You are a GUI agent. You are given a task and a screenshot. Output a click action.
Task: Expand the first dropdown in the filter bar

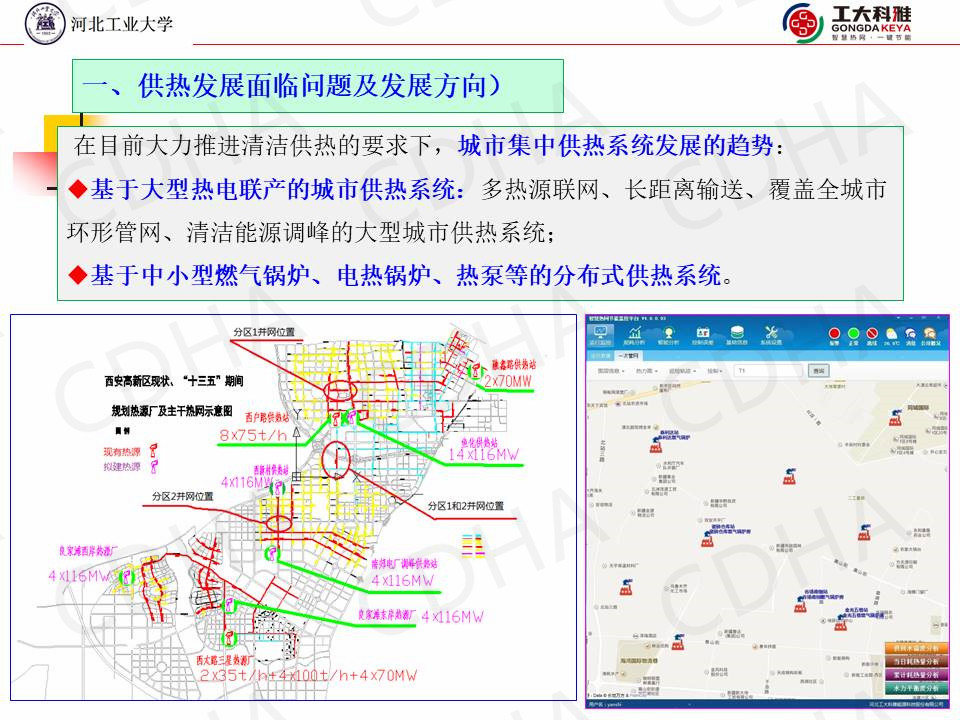click(x=610, y=370)
